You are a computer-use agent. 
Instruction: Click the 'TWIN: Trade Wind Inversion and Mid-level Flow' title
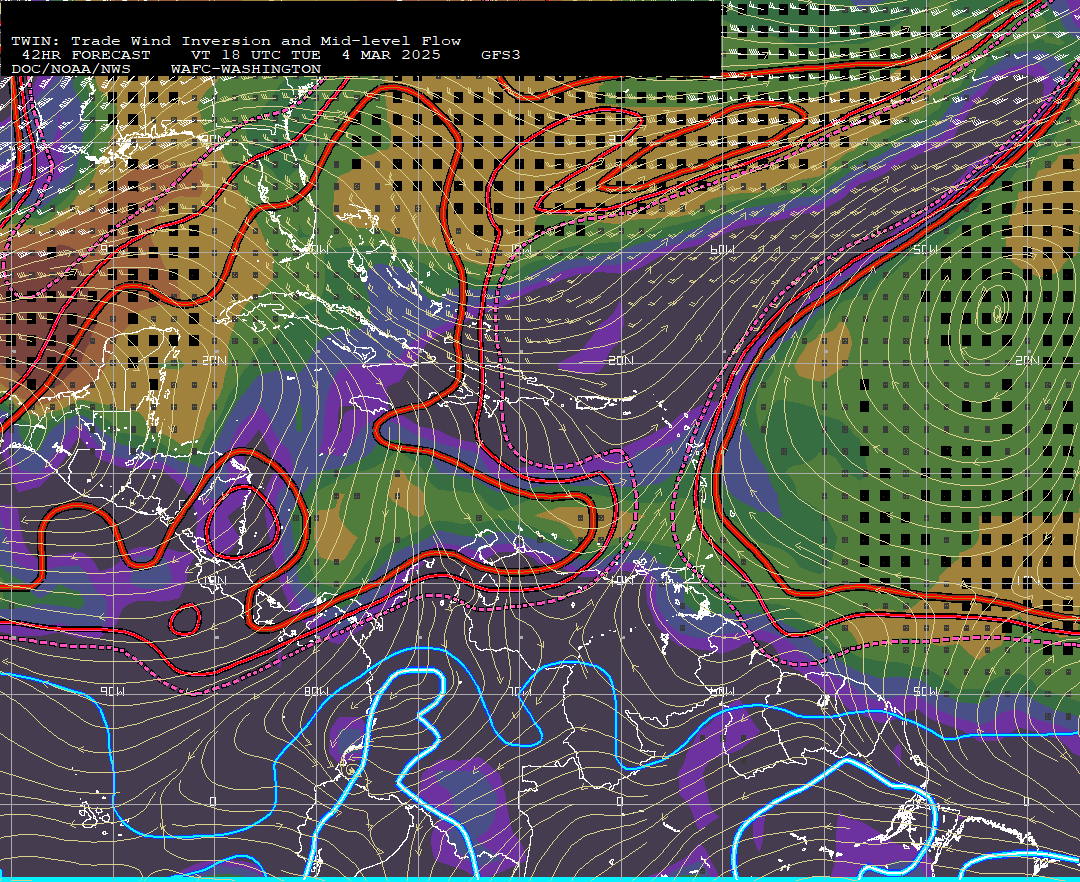tap(236, 41)
